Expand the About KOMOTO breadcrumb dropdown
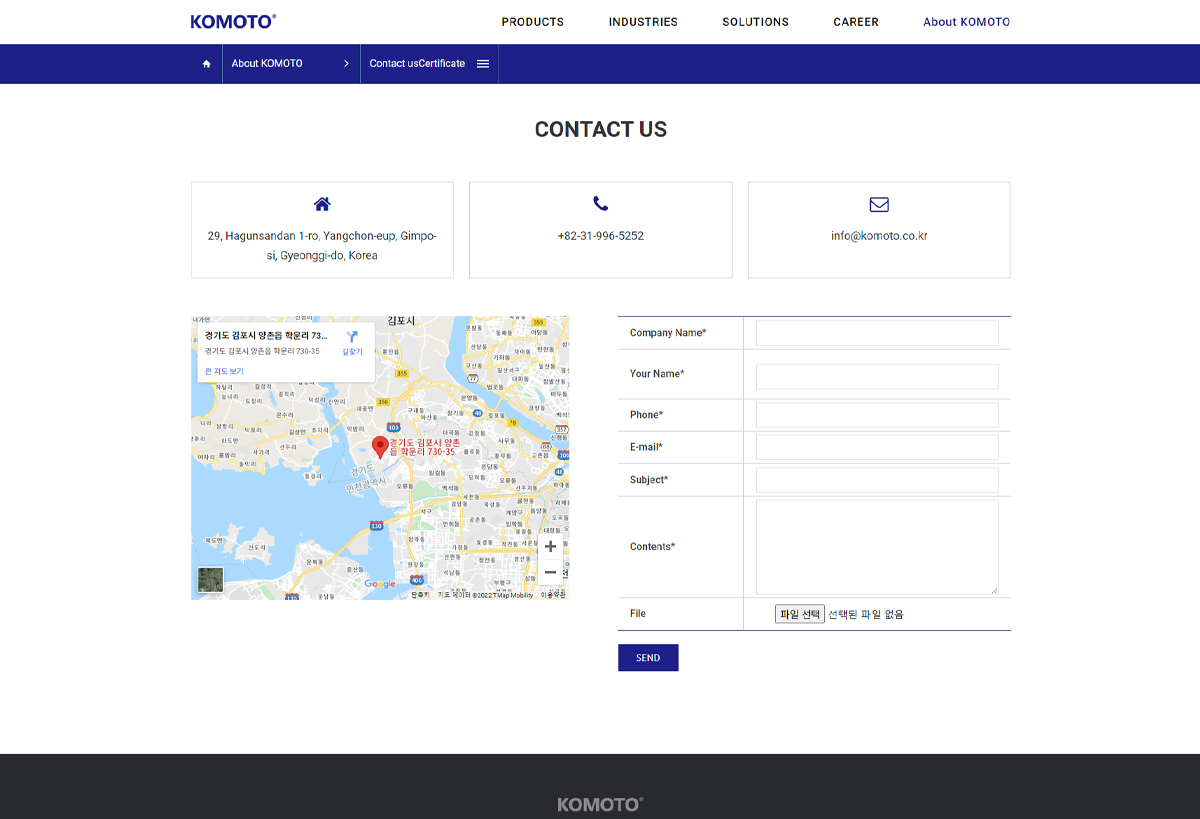 click(291, 63)
